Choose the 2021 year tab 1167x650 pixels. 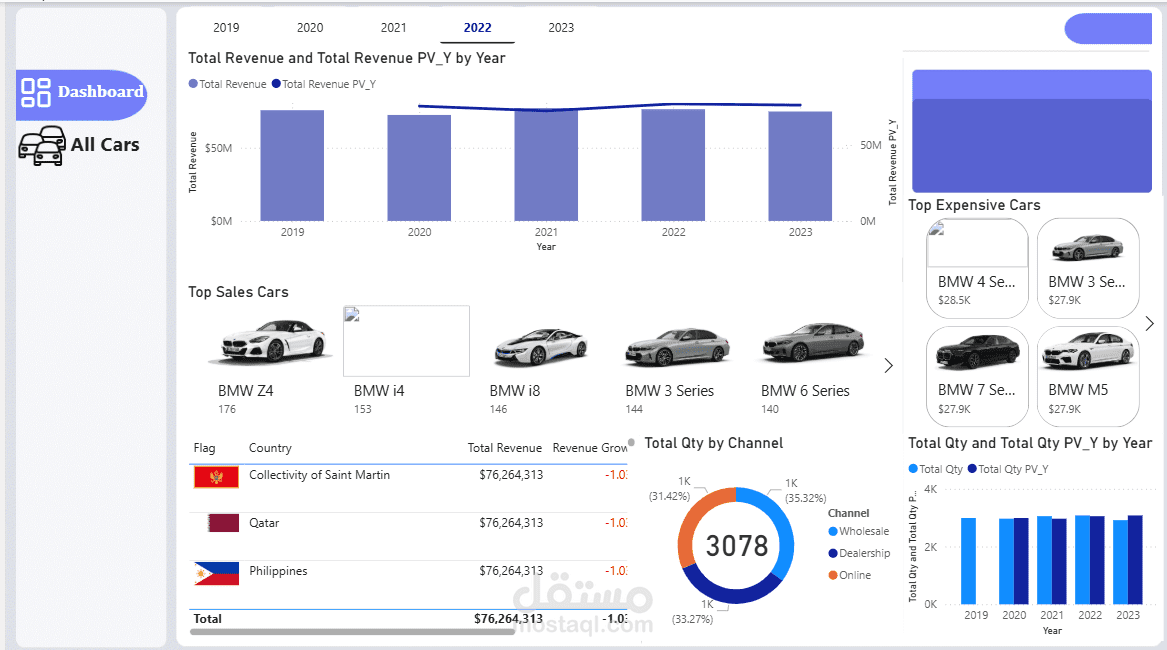pos(394,28)
